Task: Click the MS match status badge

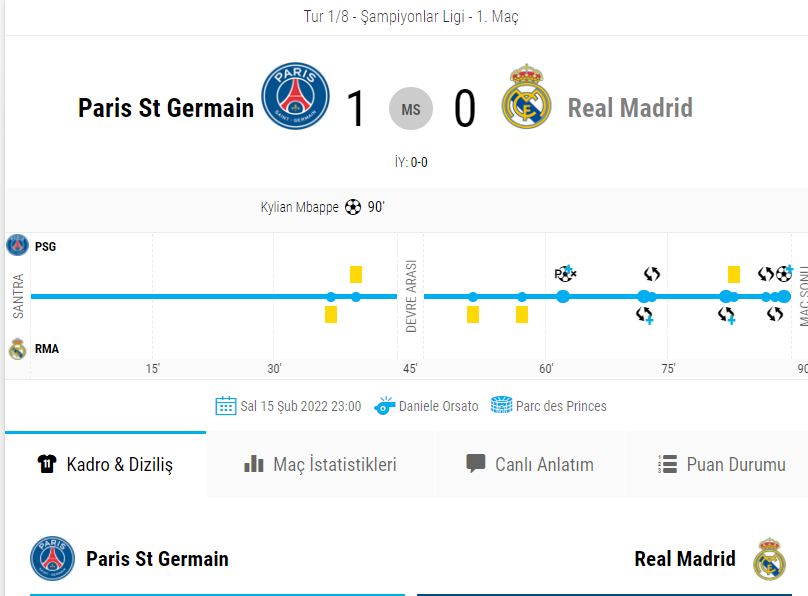Action: (x=411, y=109)
